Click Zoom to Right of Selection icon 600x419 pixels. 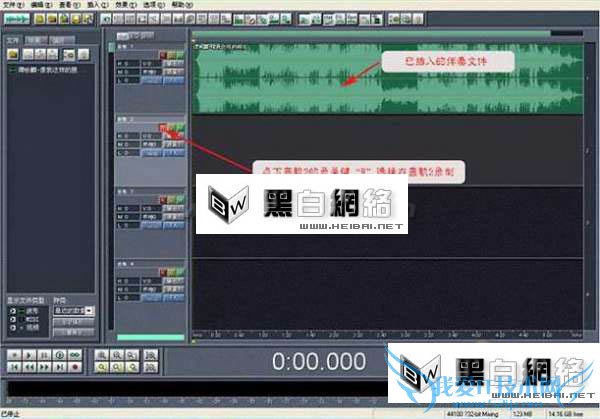[x=132, y=367]
